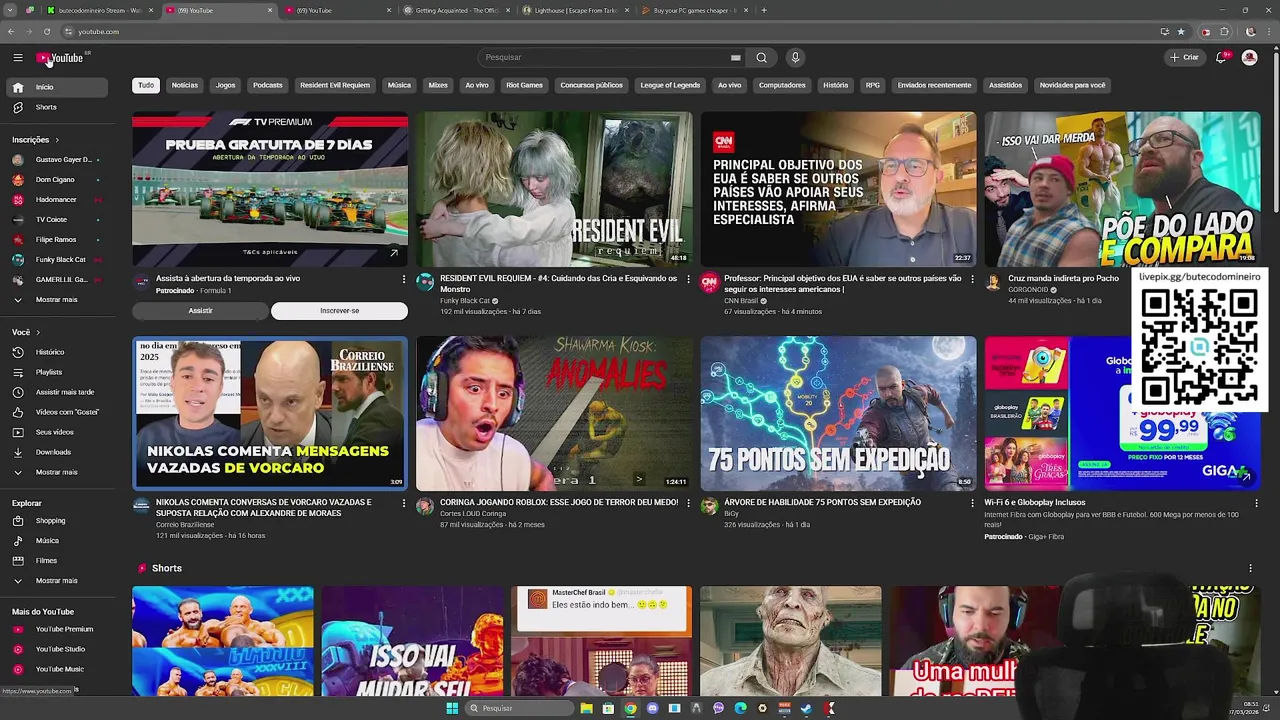Image resolution: width=1280 pixels, height=720 pixels.
Task: Open Seus vídeos in sidebar
Action: (55, 432)
